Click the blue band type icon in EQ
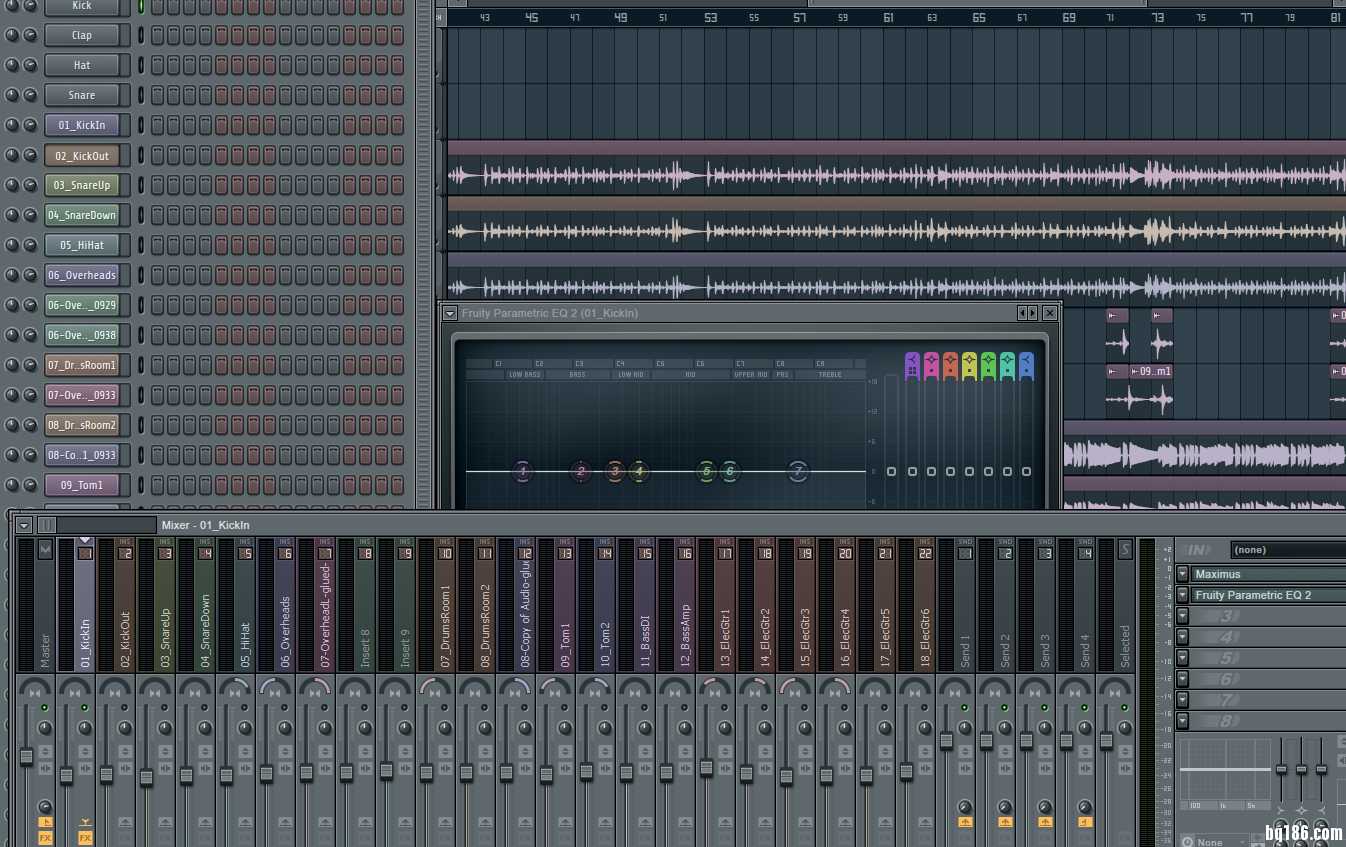This screenshot has height=847, width=1346. [x=1026, y=366]
